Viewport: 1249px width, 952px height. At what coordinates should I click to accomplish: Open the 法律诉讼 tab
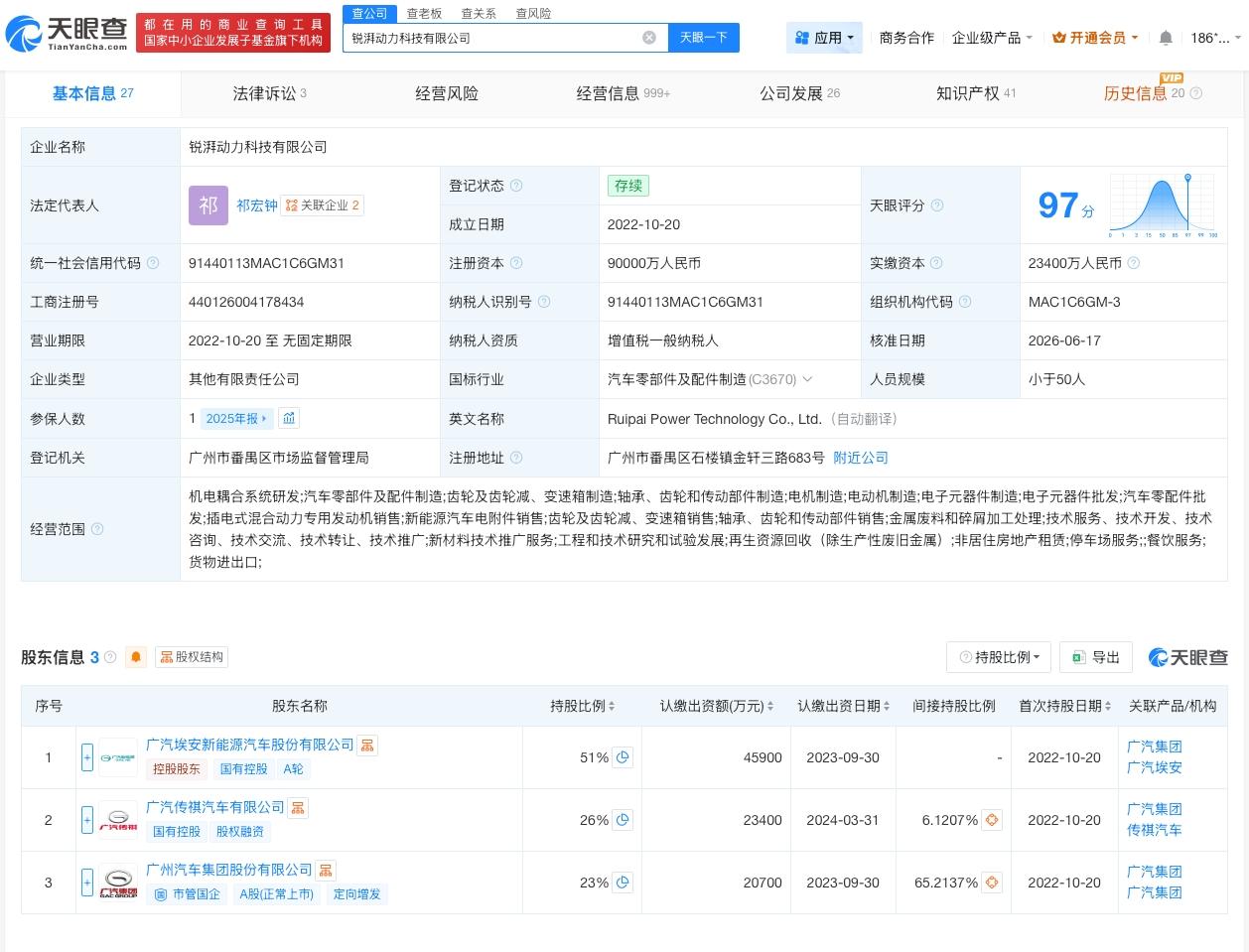pos(269,93)
